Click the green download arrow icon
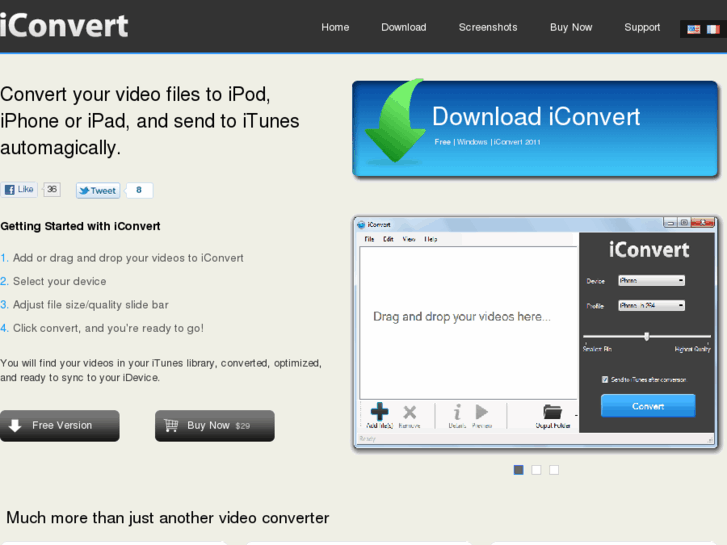The image size is (727, 545). tap(395, 121)
